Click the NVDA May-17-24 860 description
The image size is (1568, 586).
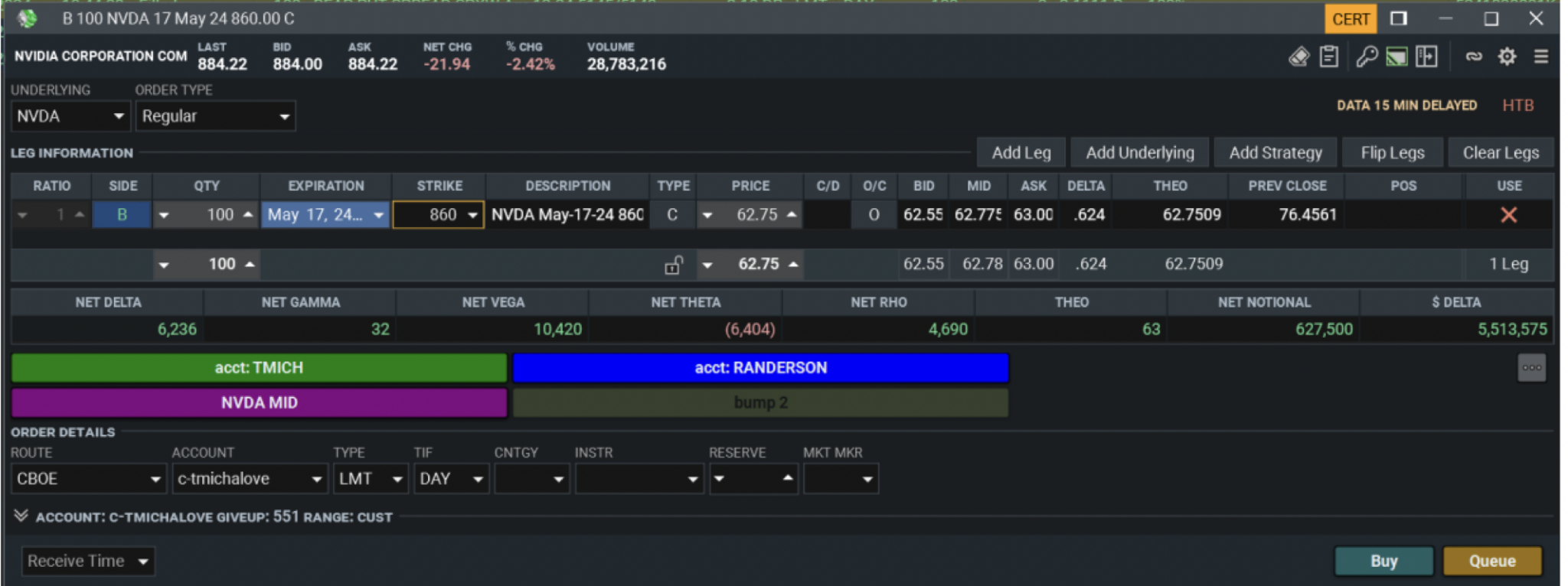point(567,215)
